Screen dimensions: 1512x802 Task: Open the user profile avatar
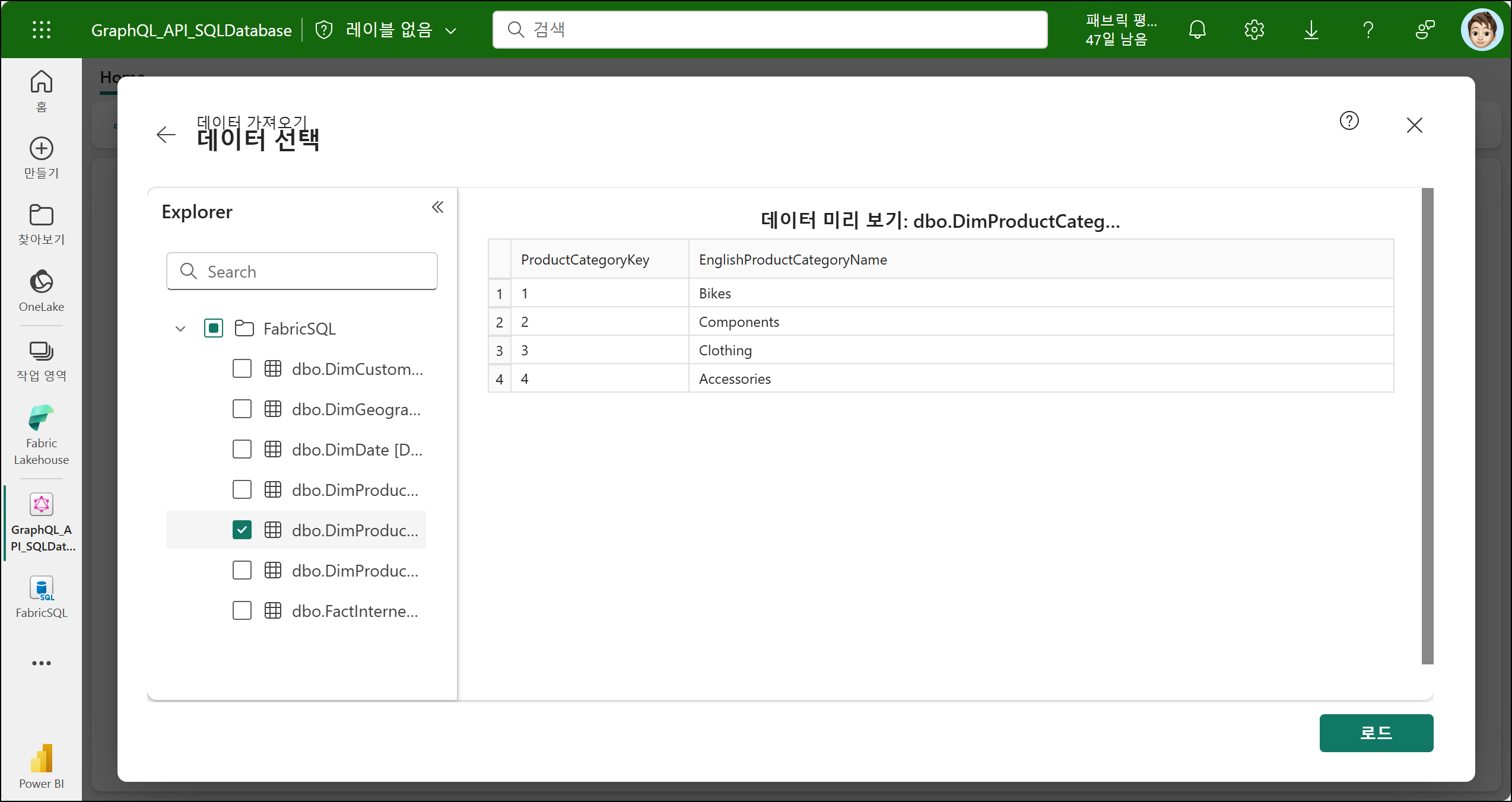pos(1482,30)
